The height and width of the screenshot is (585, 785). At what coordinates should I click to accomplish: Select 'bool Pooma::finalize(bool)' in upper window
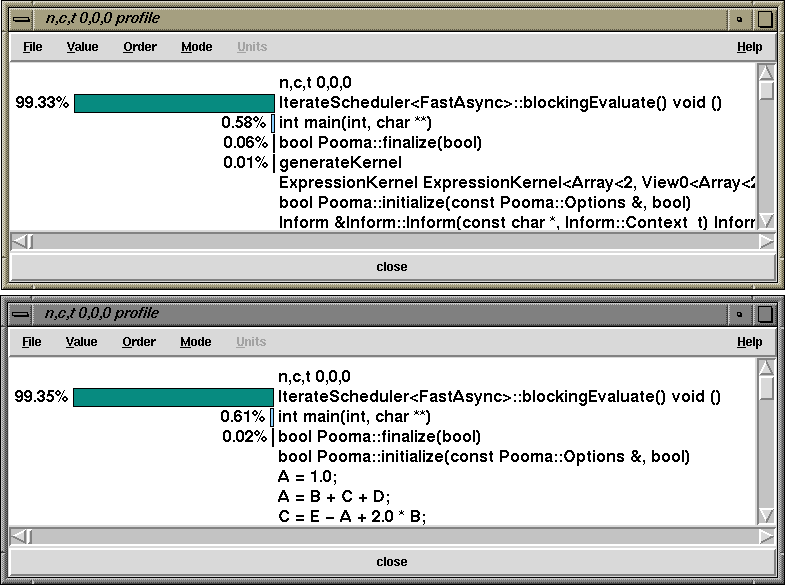(380, 143)
